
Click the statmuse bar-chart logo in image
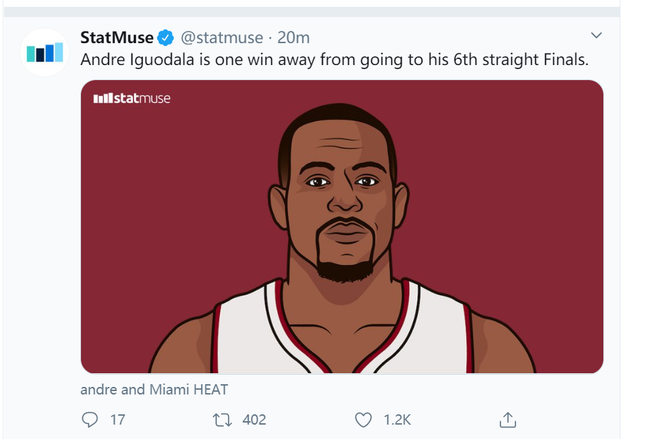(101, 98)
